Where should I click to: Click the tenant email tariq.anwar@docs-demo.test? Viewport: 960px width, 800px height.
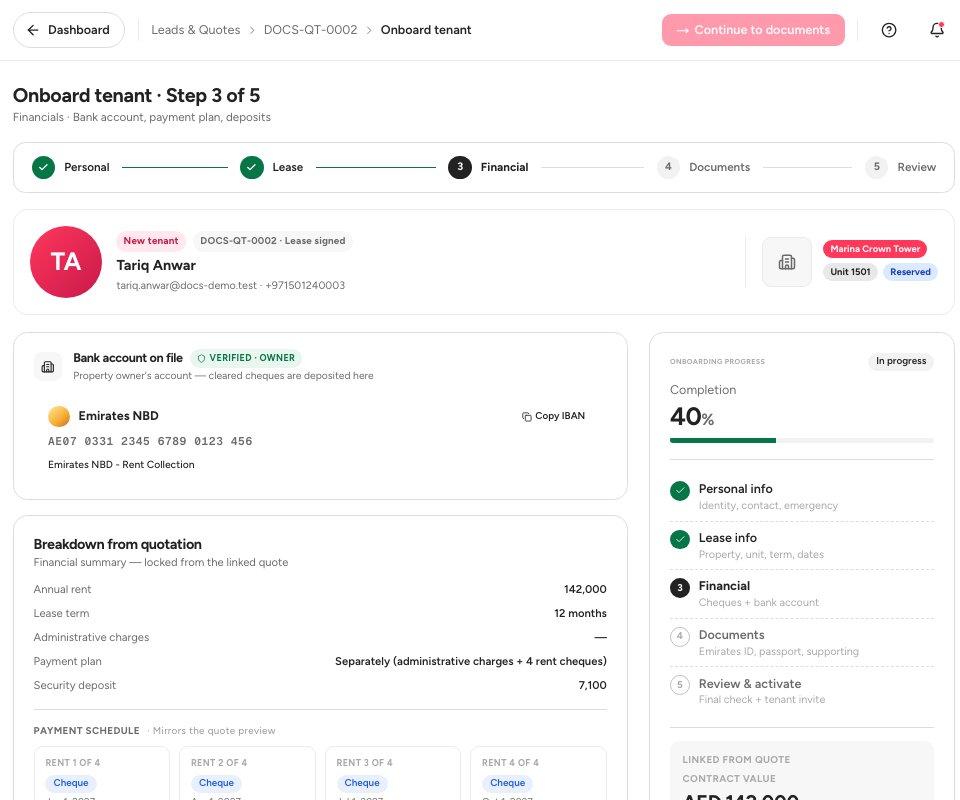tap(187, 285)
